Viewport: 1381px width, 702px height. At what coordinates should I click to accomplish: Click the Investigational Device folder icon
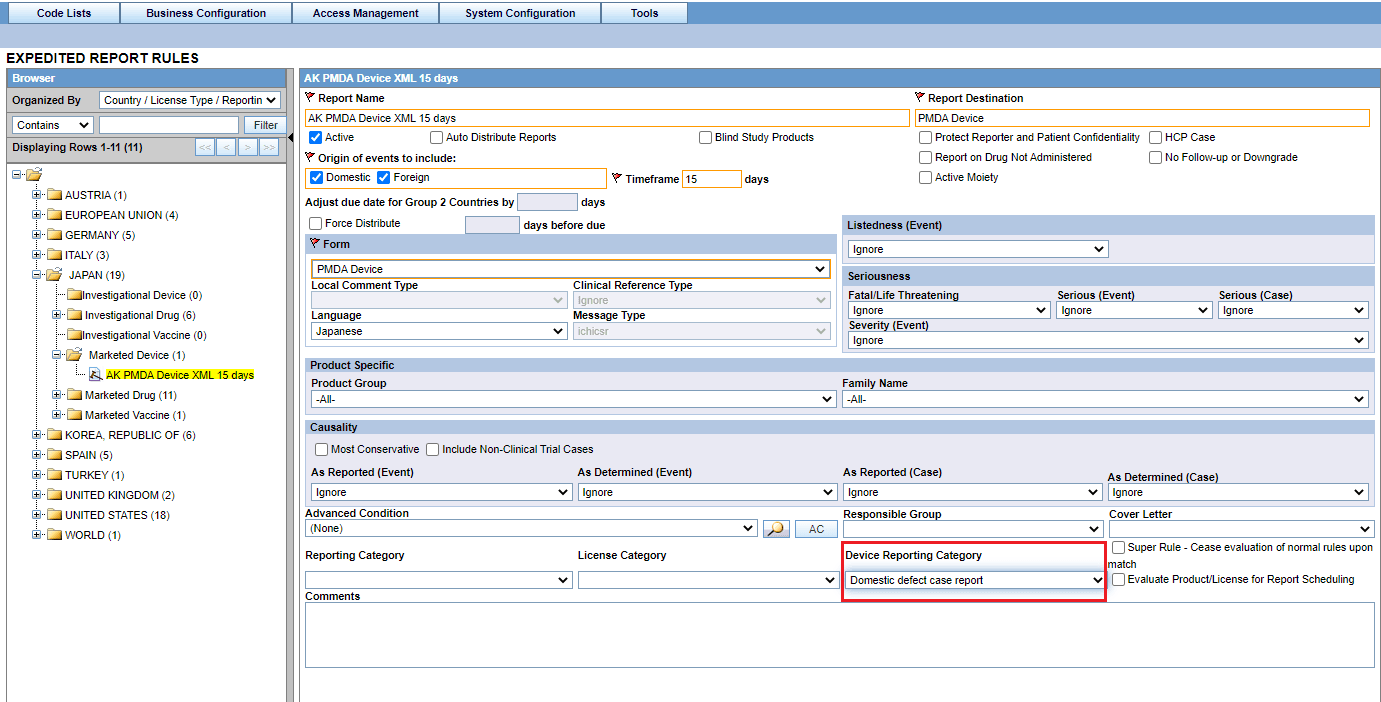pos(74,295)
